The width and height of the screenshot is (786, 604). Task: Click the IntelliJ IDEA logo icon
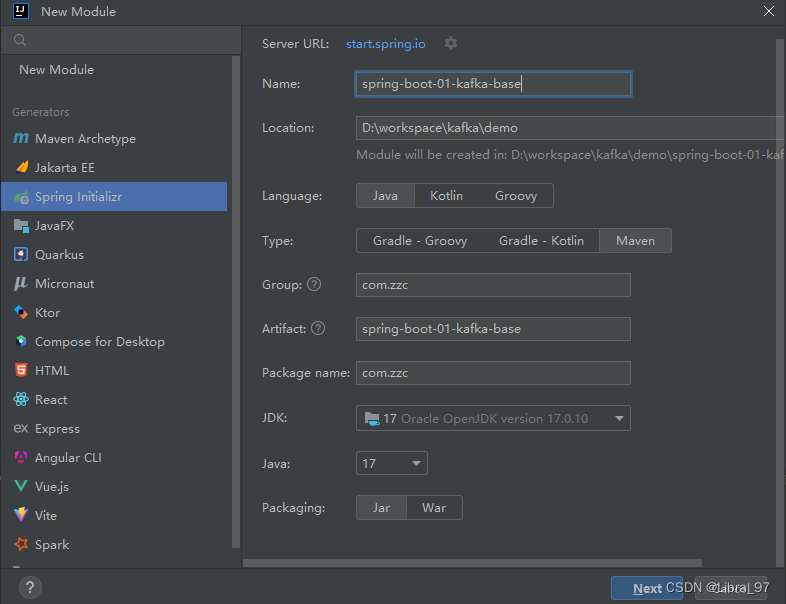(21, 11)
